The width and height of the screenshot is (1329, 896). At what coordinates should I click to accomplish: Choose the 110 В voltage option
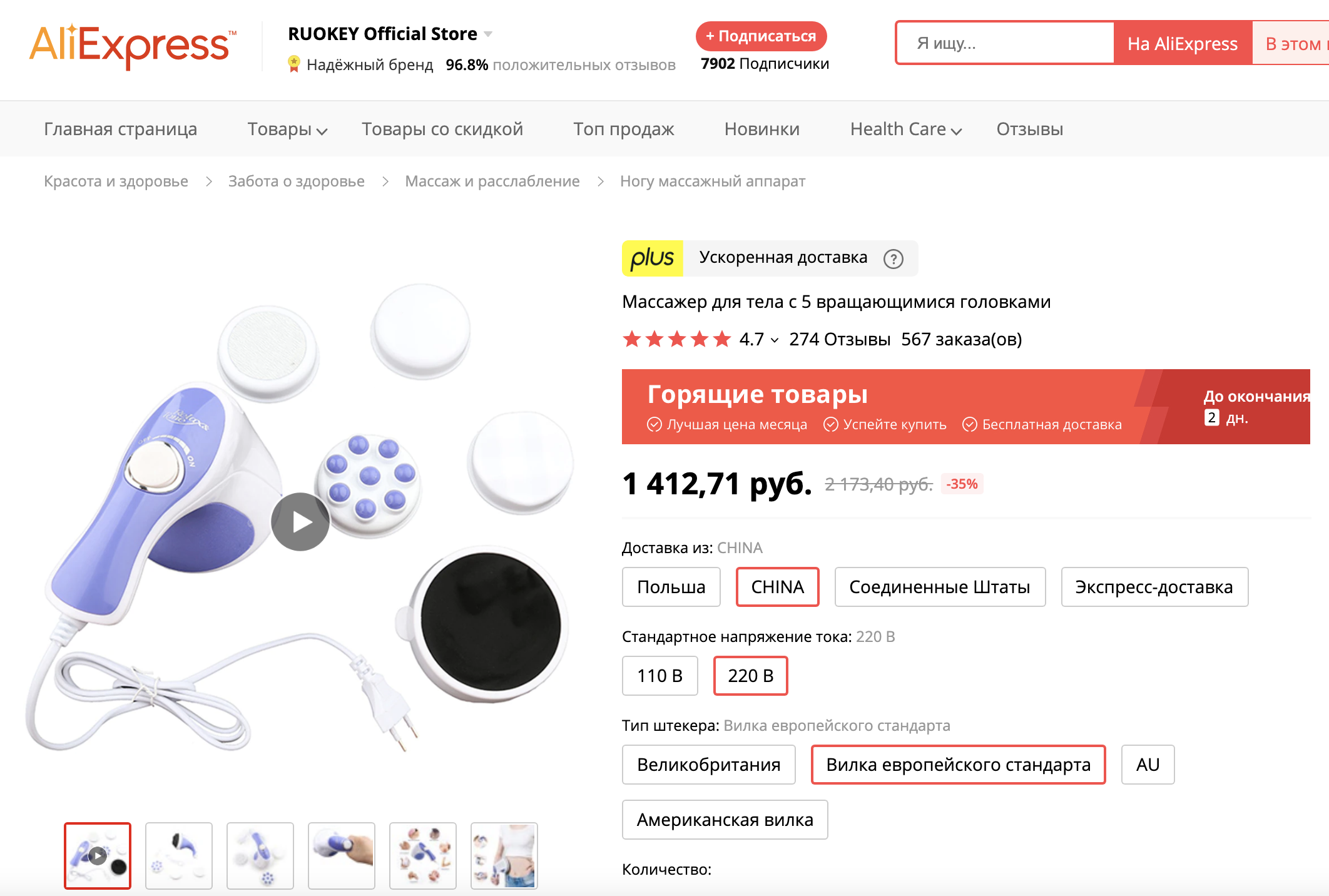pos(659,676)
